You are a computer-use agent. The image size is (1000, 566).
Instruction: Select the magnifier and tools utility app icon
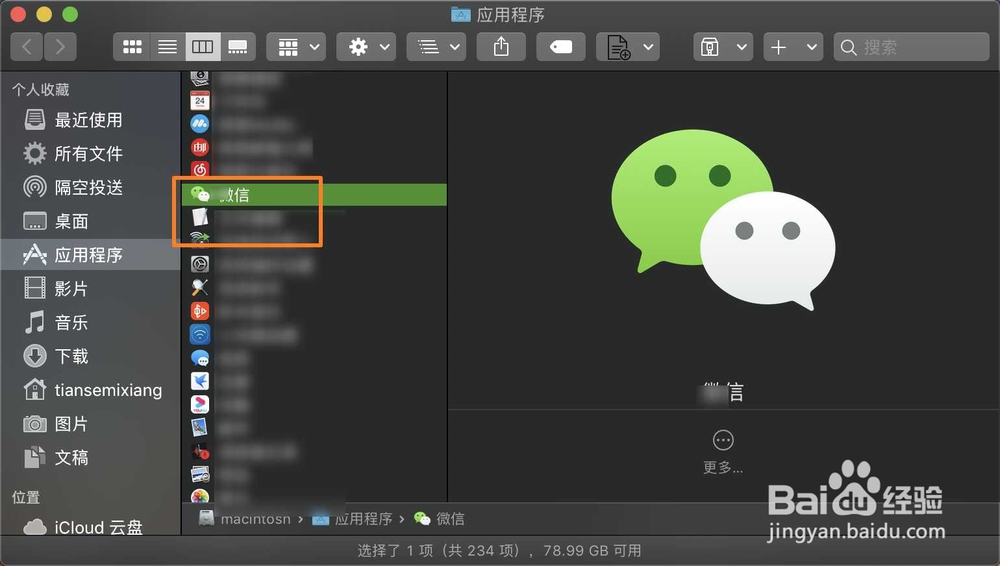pyautogui.click(x=200, y=287)
